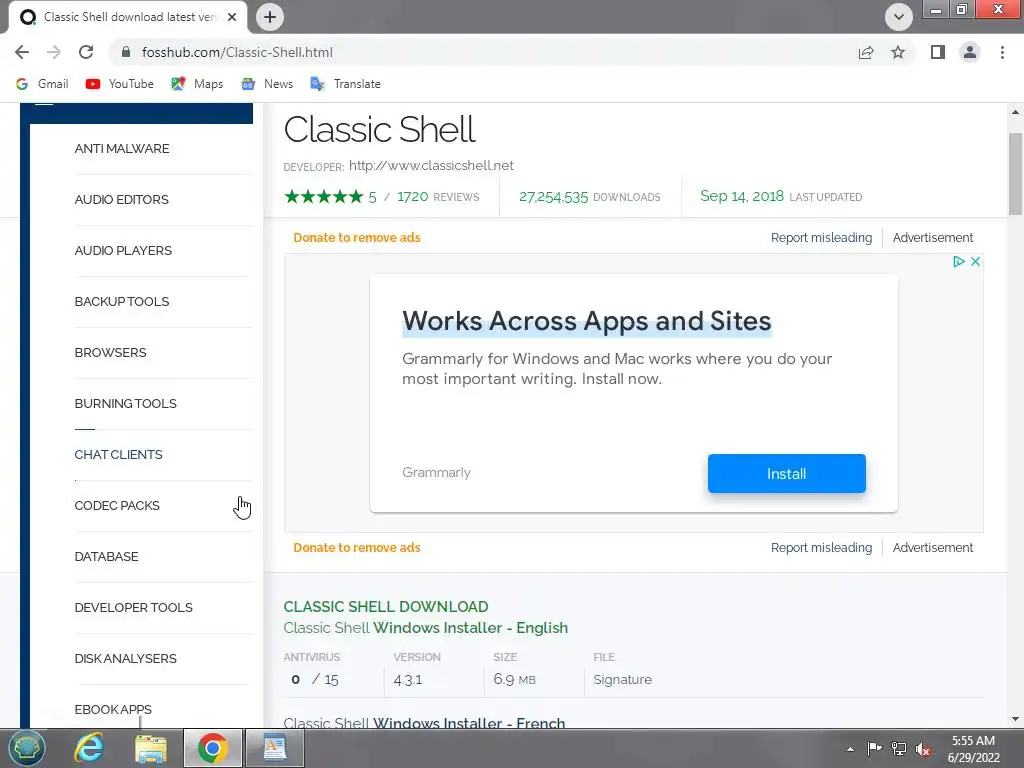Screen dimensions: 1024x768
Task: Click Report misleading above the ad
Action: pos(821,238)
